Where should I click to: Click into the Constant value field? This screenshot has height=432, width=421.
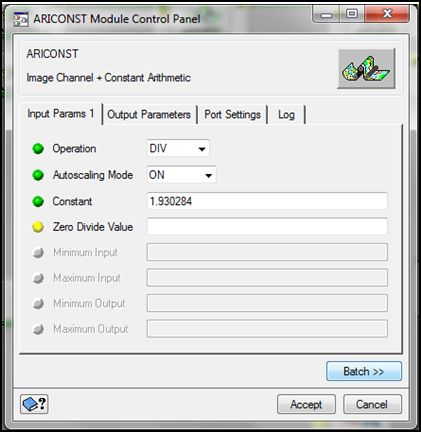click(x=267, y=201)
